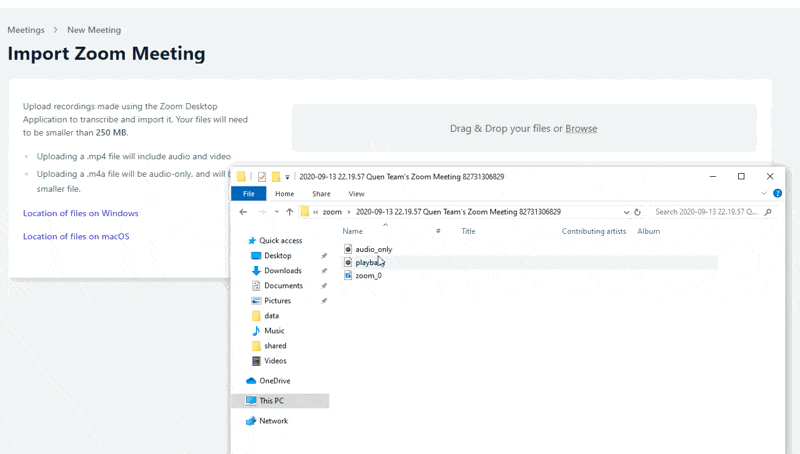Go up one folder level
800x454 pixels.
tap(289, 212)
